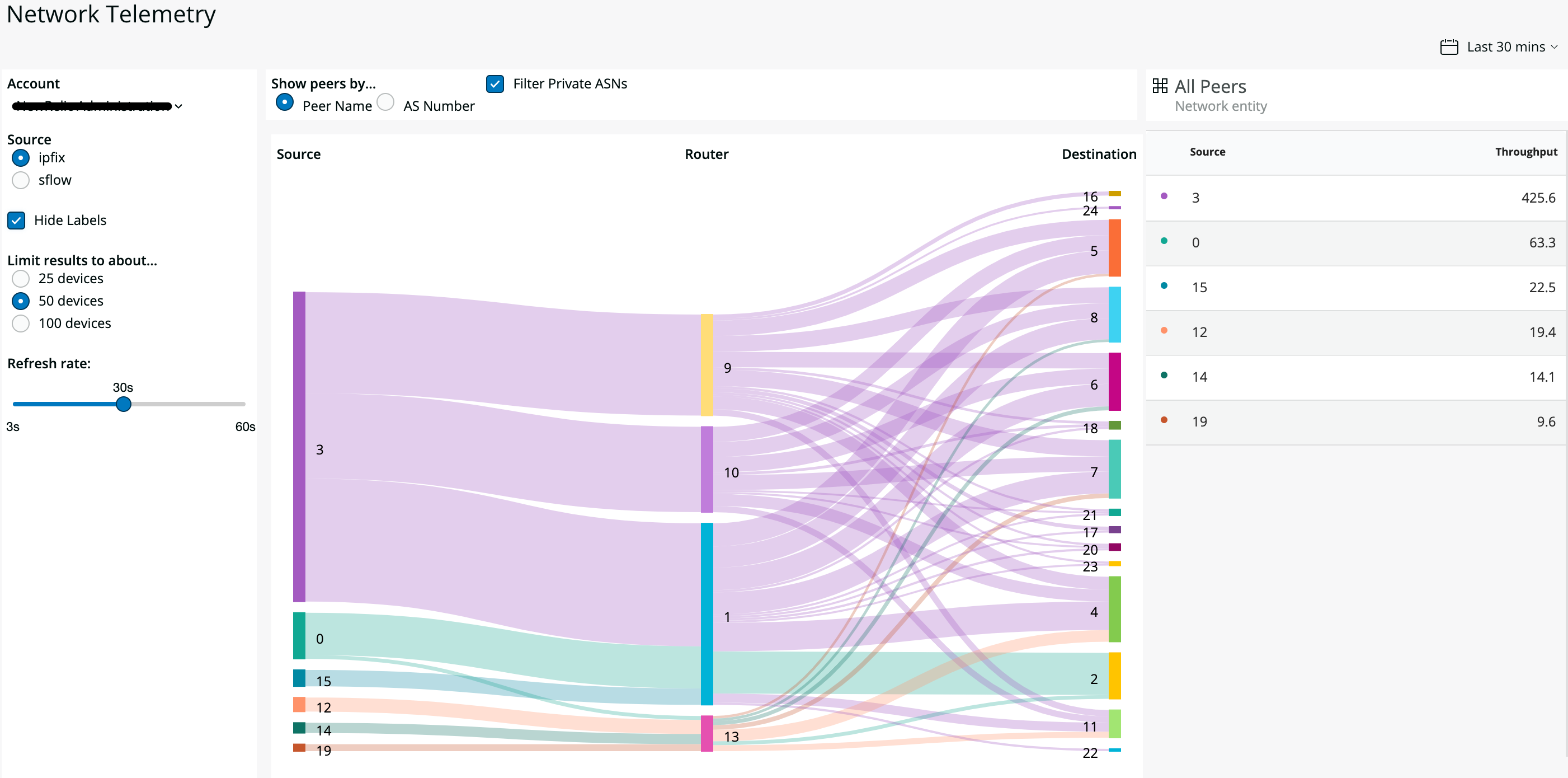Click the refresh rate slider handle

point(124,404)
